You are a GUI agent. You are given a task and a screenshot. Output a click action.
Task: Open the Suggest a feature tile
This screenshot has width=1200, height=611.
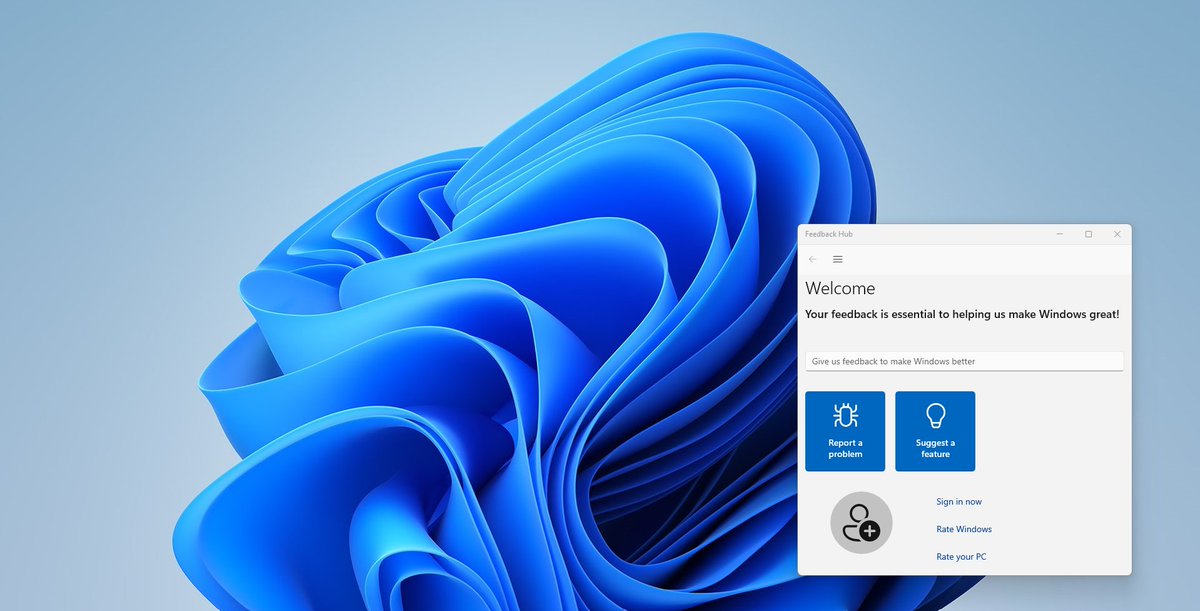coord(935,431)
